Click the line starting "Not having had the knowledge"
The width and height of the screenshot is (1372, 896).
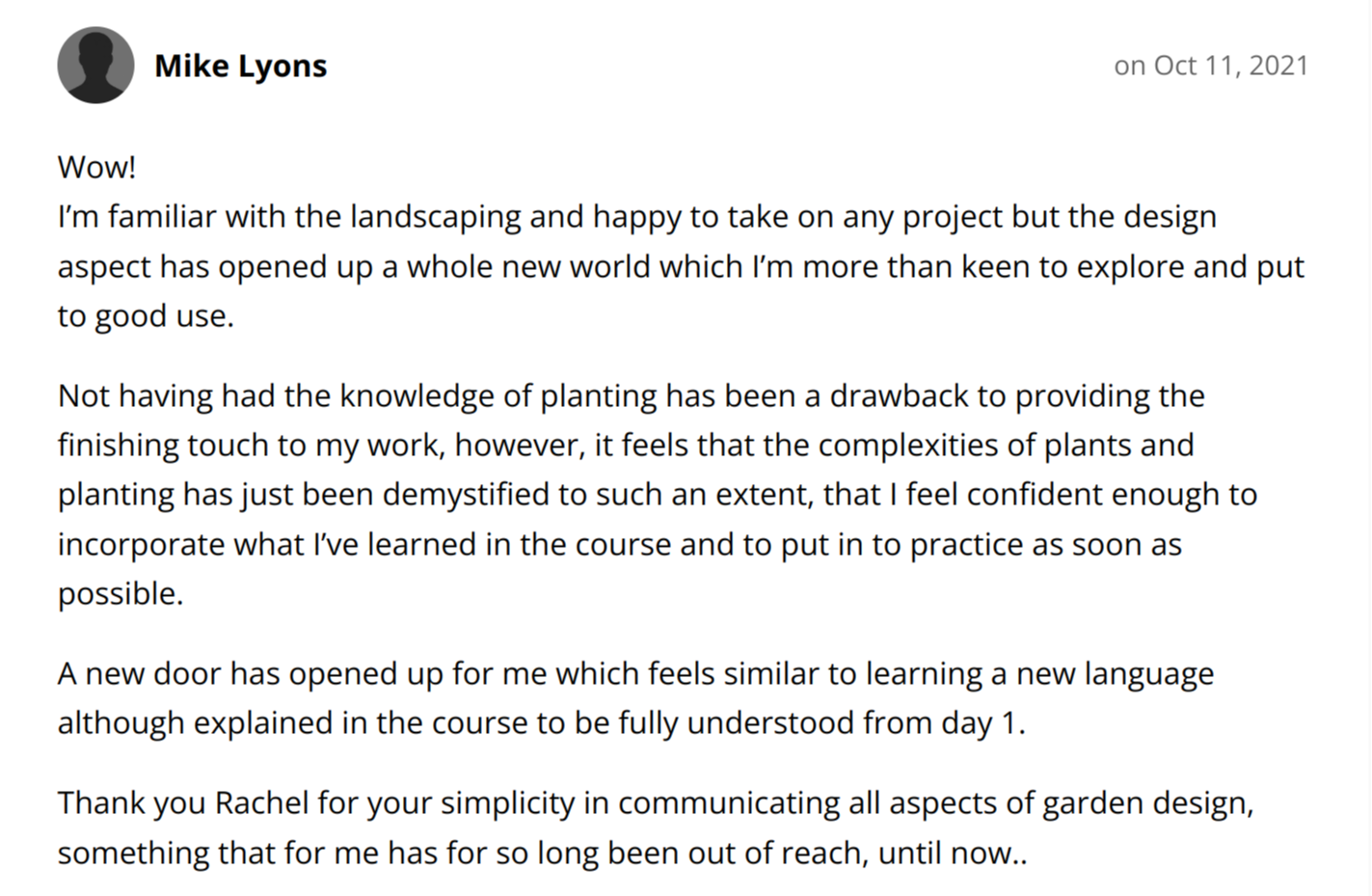point(631,395)
